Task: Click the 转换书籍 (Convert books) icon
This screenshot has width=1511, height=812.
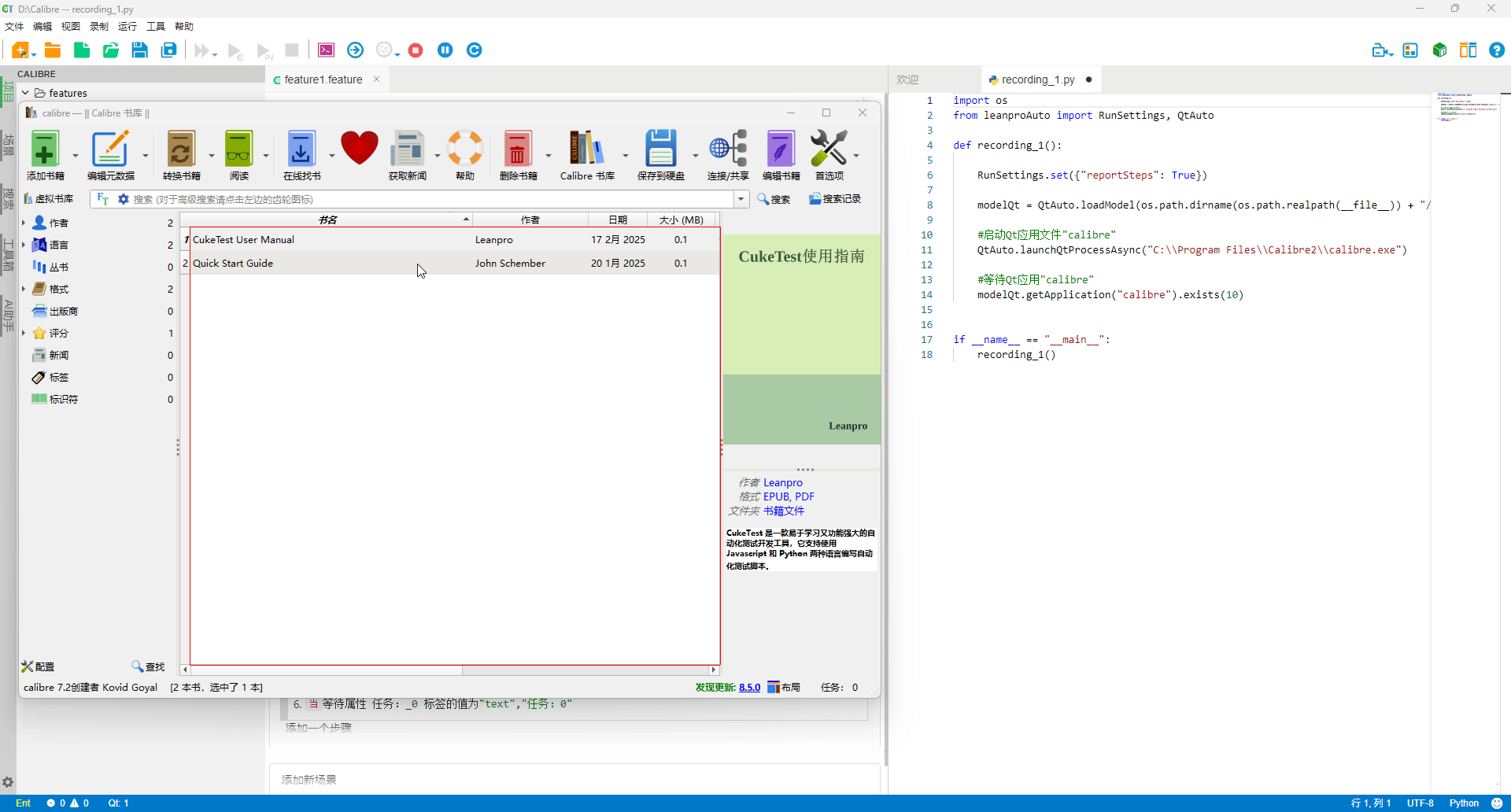Action: point(181,149)
